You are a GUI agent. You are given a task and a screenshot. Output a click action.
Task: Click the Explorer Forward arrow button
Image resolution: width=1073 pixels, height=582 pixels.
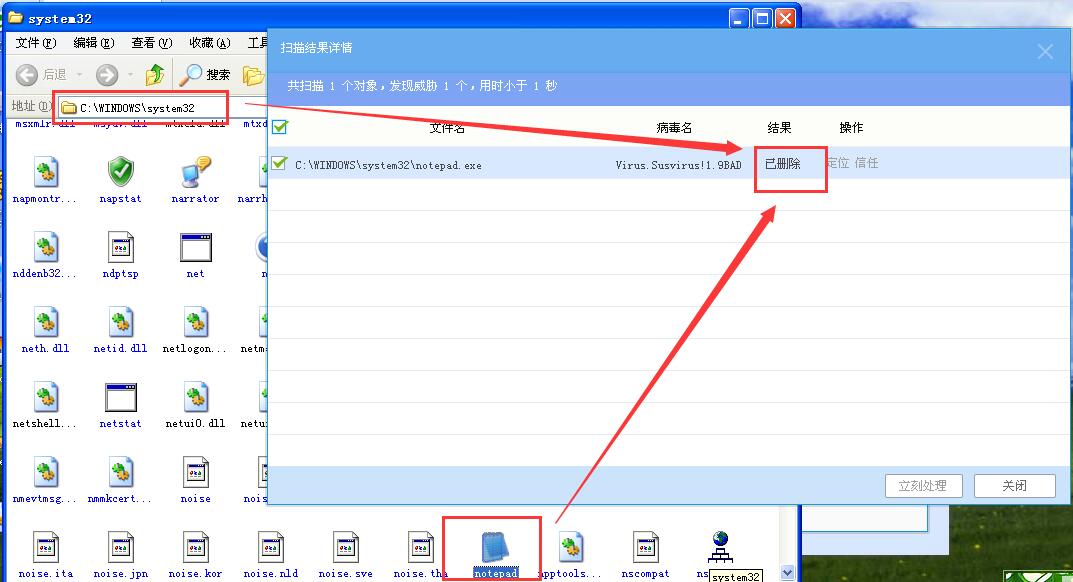(107, 75)
